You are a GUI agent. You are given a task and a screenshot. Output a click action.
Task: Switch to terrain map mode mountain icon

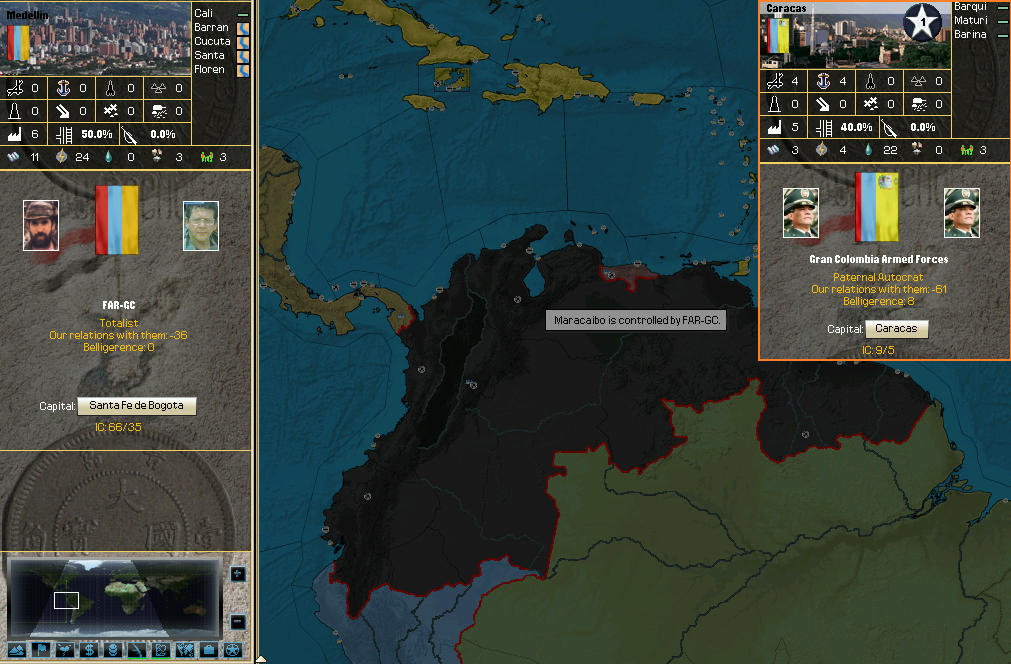(17, 650)
